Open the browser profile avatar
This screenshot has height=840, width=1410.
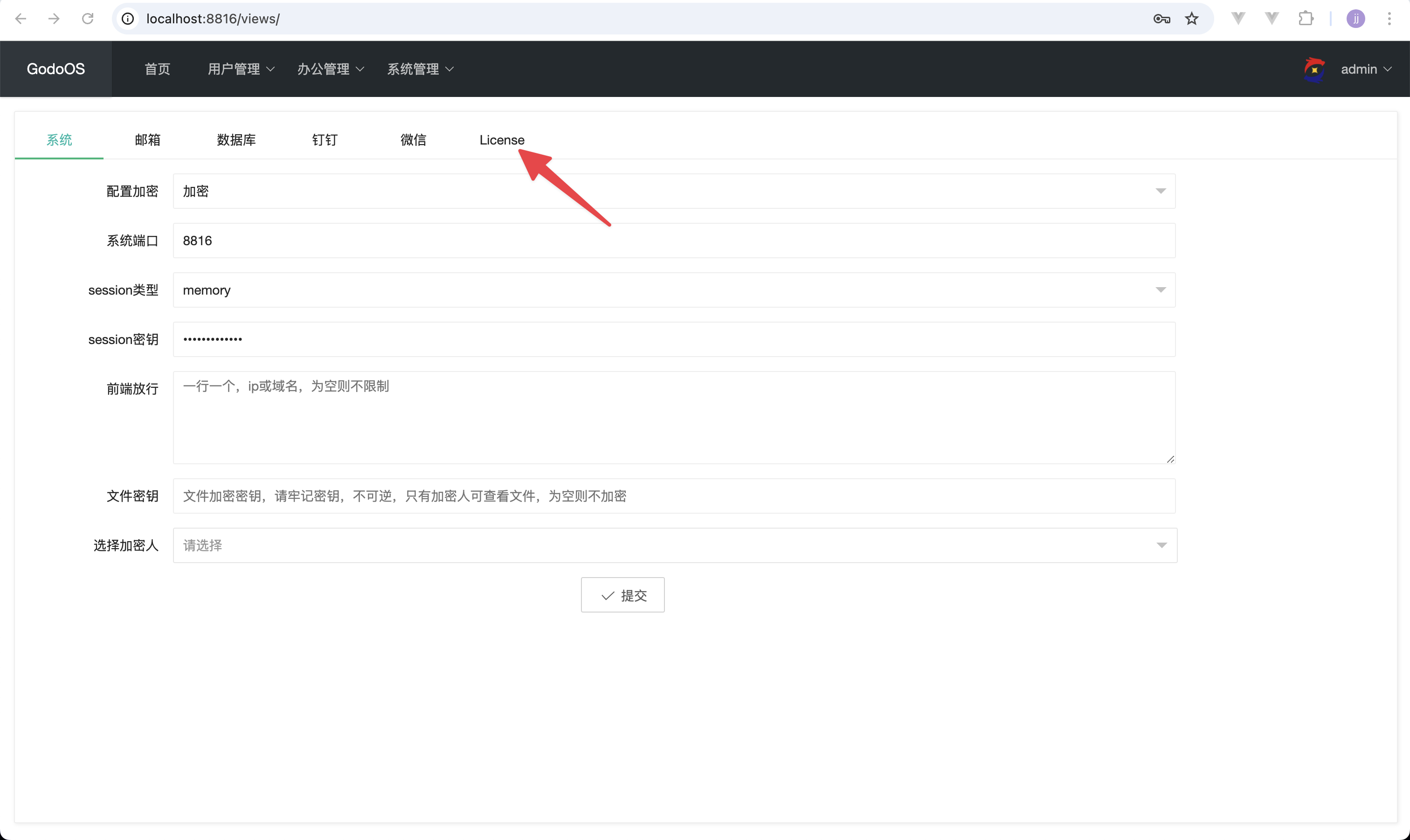point(1355,19)
